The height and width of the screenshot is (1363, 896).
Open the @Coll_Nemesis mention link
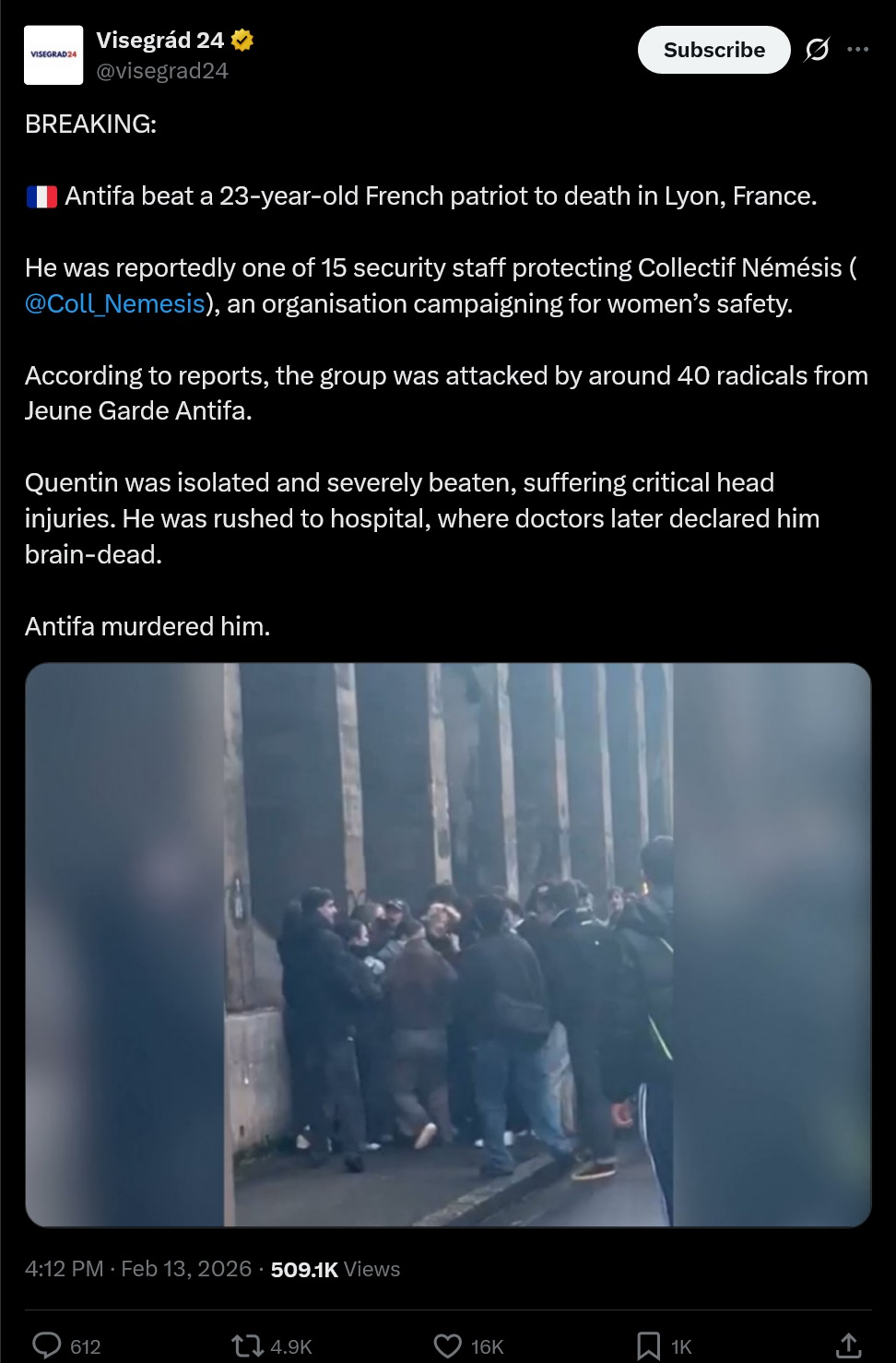[x=115, y=303]
